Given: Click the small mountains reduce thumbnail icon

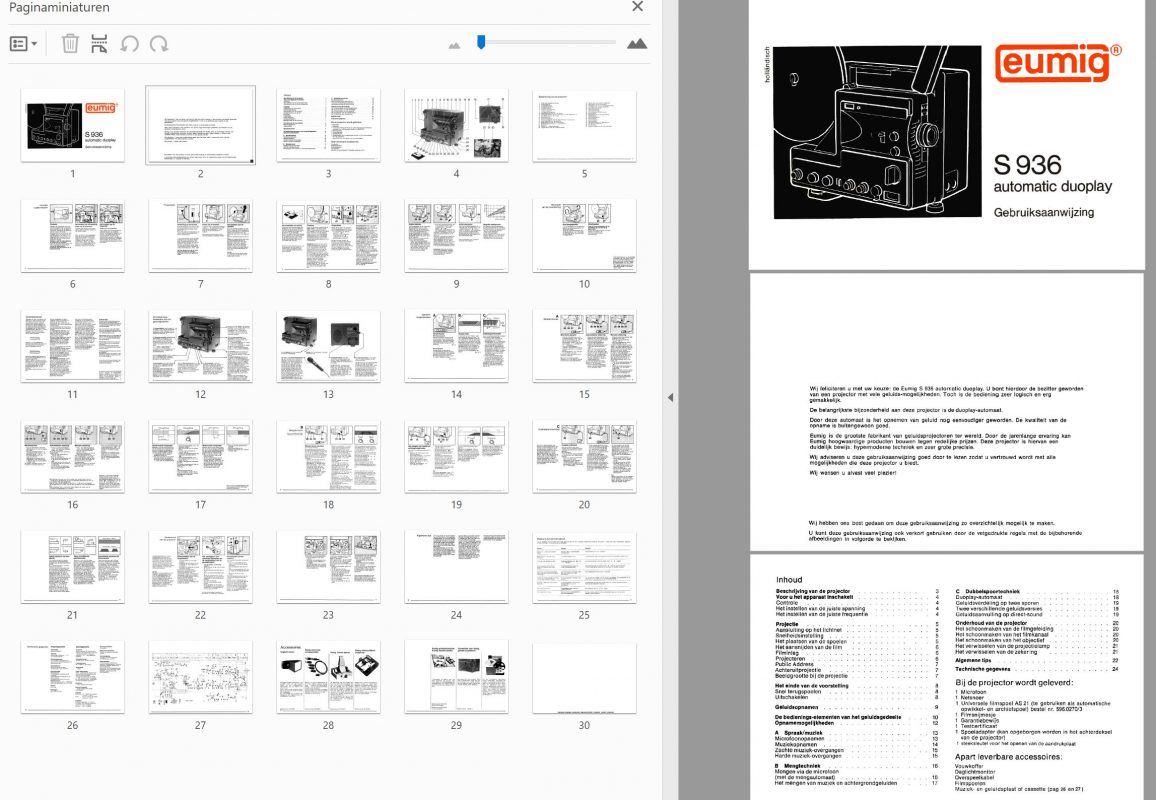Looking at the screenshot, I should 455,45.
